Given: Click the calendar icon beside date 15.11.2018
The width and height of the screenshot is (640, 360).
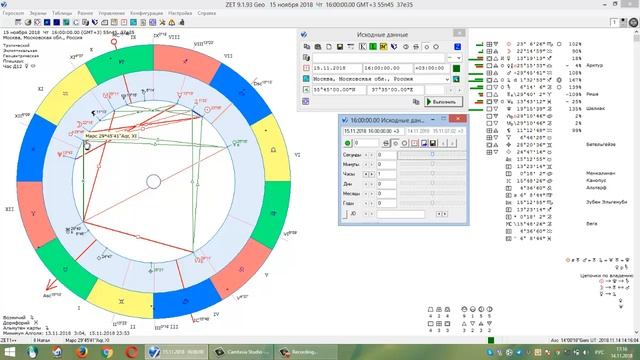Looking at the screenshot, I should point(306,68).
